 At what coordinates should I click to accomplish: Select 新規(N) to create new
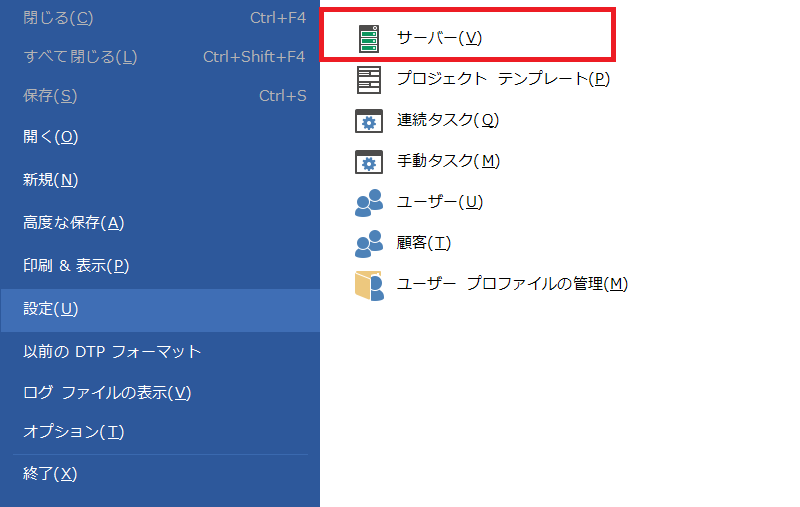(50, 180)
